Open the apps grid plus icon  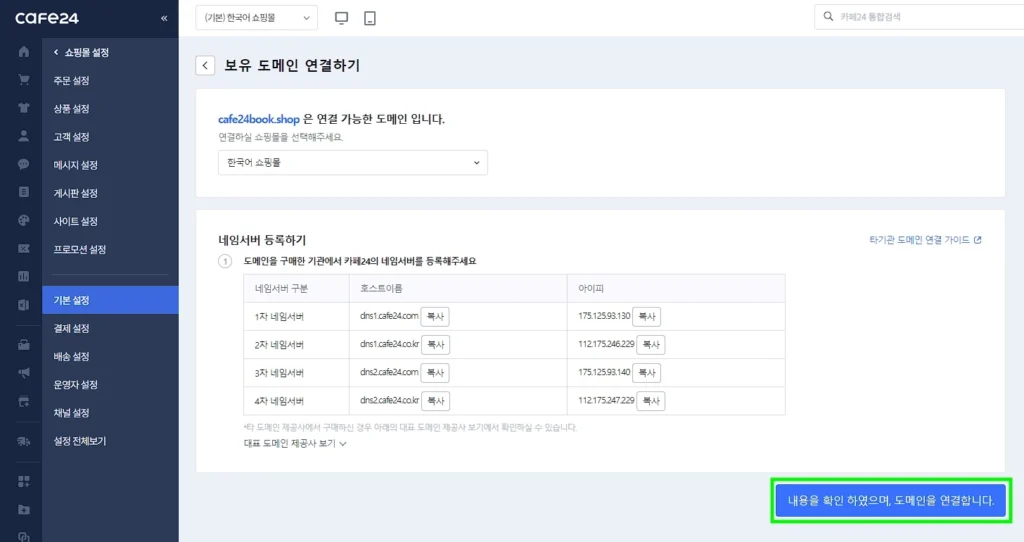click(24, 481)
